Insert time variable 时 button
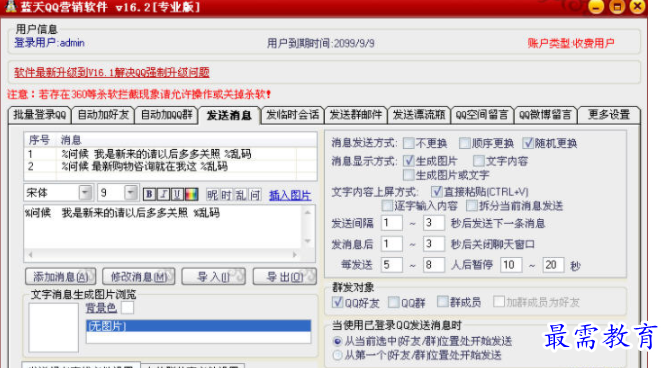The image size is (666, 368). pos(226,195)
